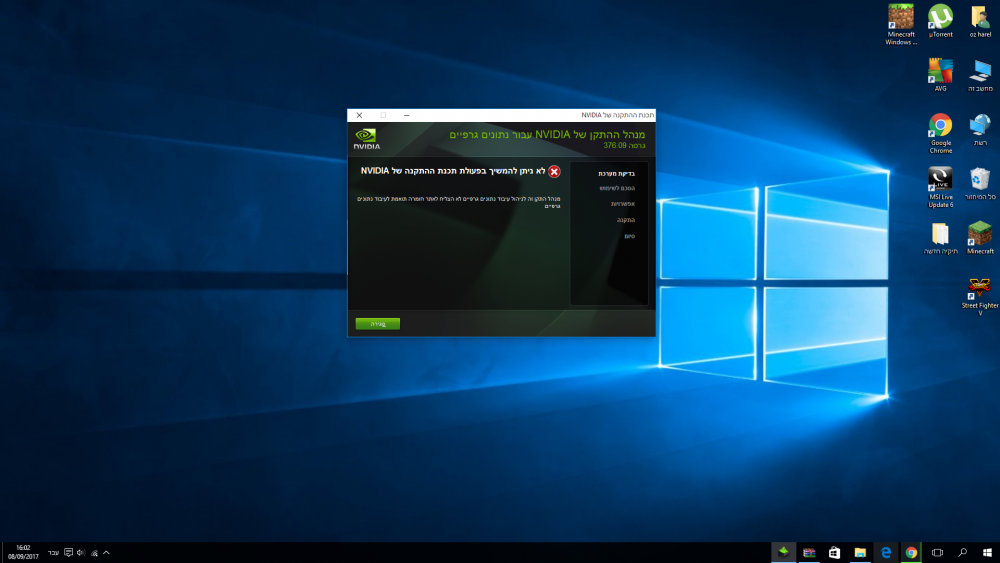Open the תיקיה חדשה folder icon
The image size is (1000, 563).
pyautogui.click(x=941, y=238)
